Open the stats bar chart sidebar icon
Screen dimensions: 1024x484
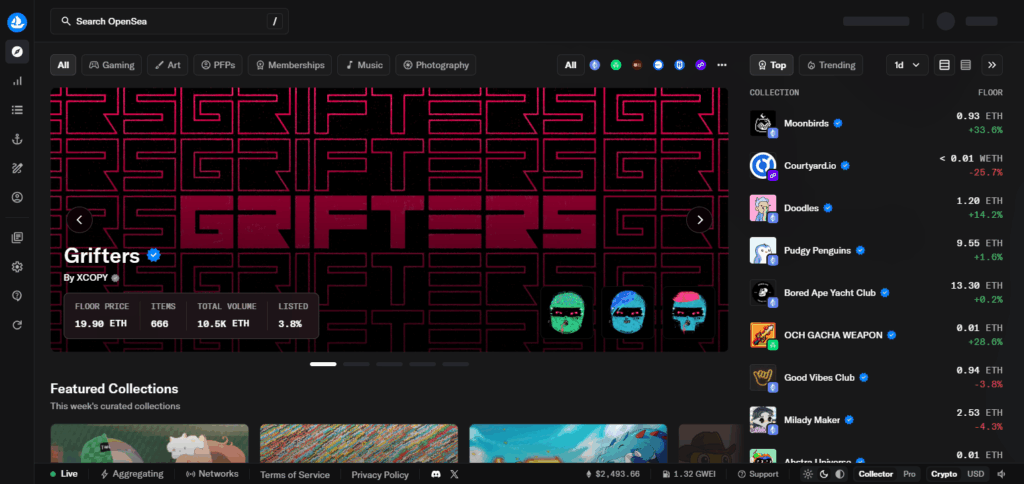click(x=17, y=81)
